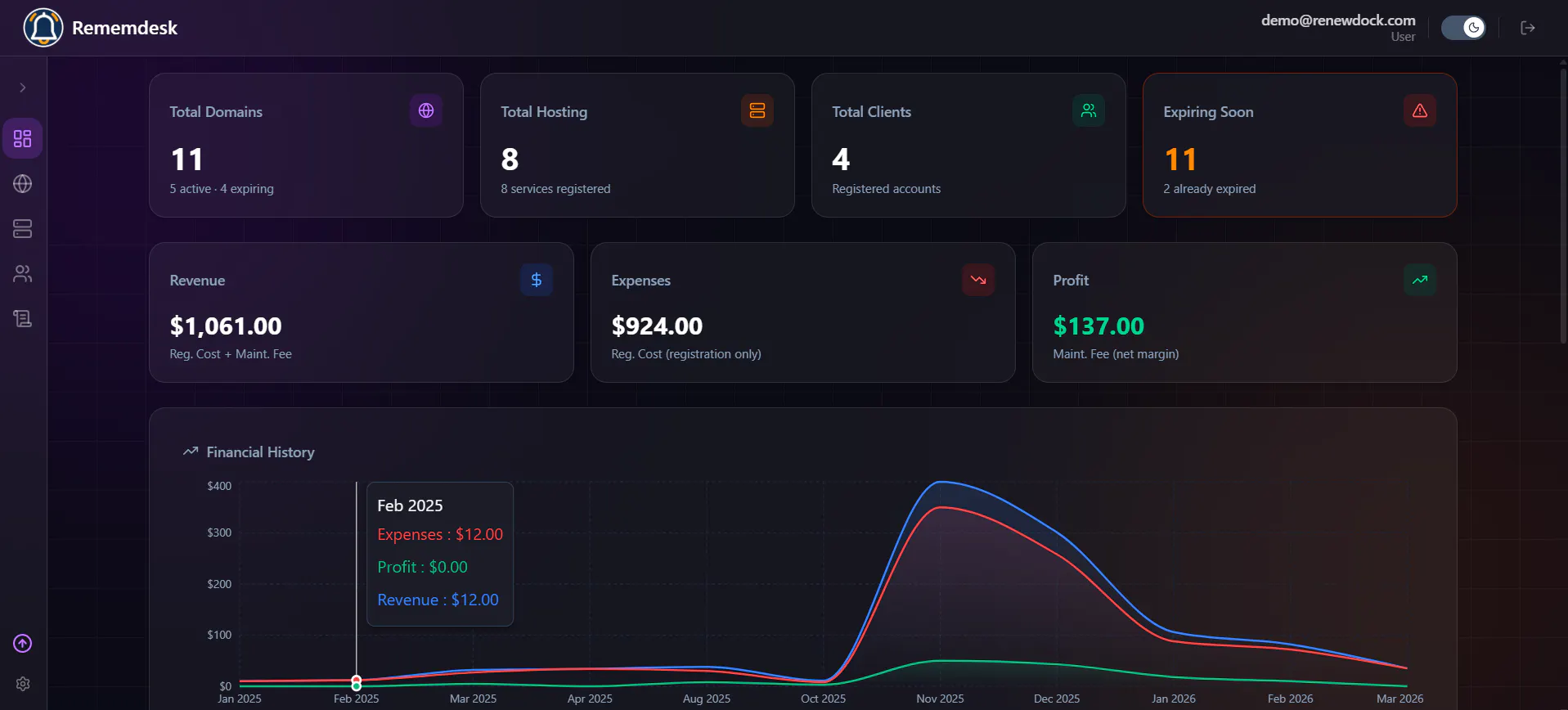Click the "Profit : $0.00" tooltip line
Image resolution: width=1568 pixels, height=710 pixels.
[x=422, y=567]
